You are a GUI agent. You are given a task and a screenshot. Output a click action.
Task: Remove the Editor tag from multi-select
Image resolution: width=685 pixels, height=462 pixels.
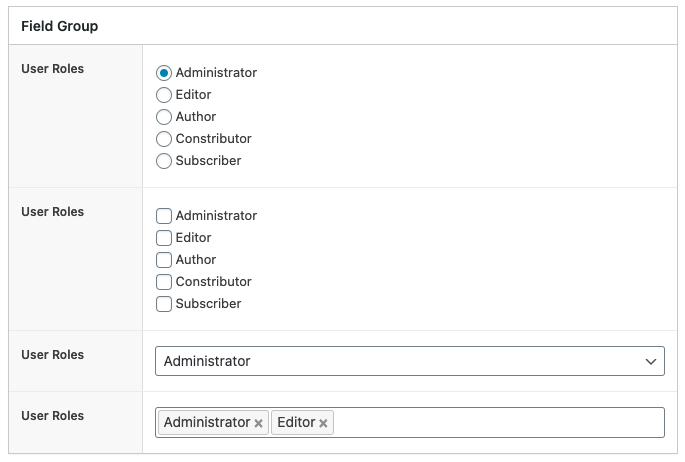tap(323, 424)
